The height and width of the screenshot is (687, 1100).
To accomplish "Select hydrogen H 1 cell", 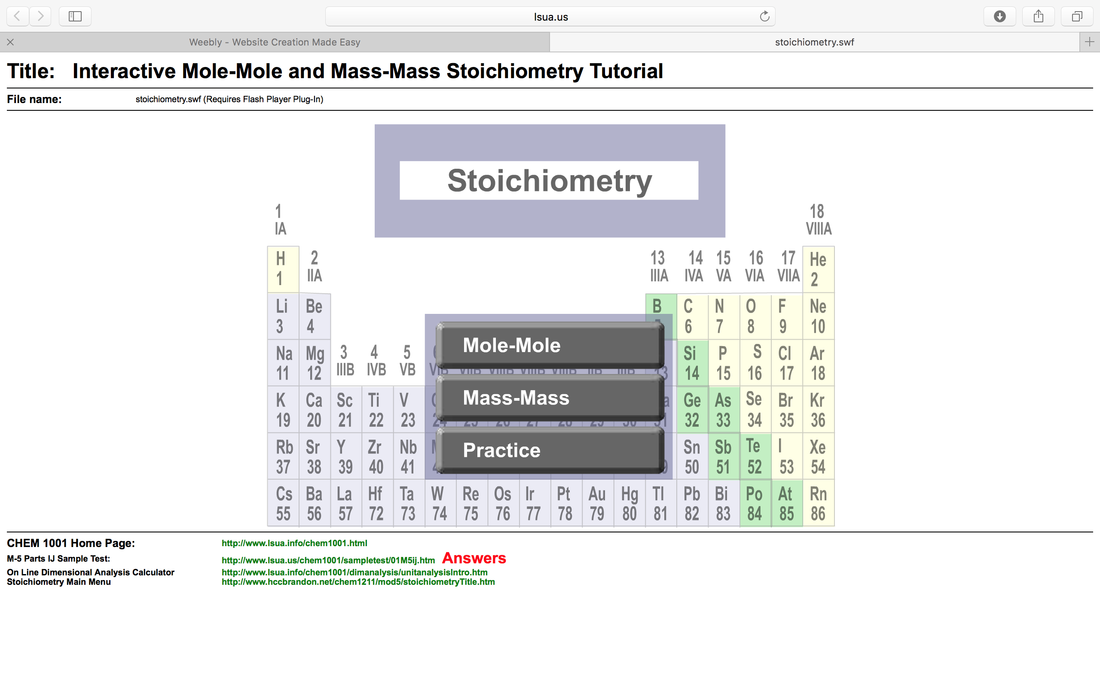I will pyautogui.click(x=283, y=269).
